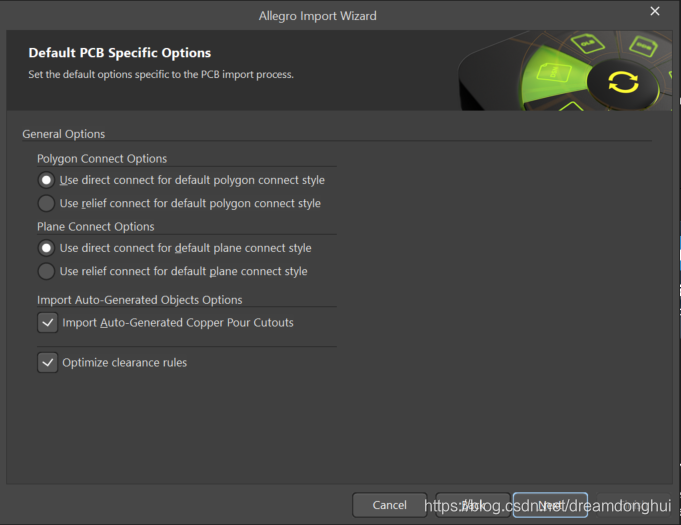
Task: Proceed with the Next button
Action: click(x=550, y=505)
